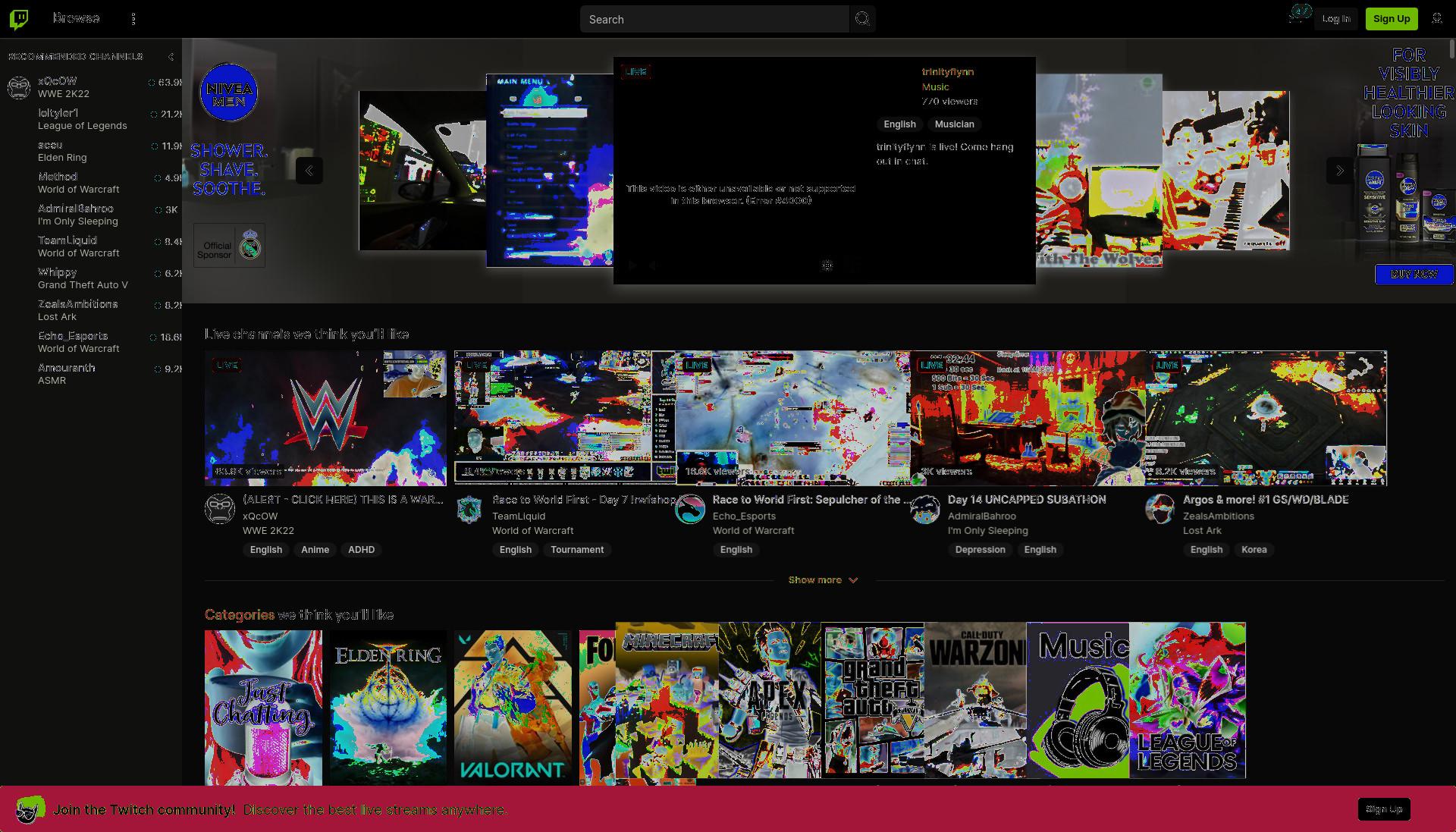The image size is (1456, 832).
Task: Open the Elden Ring category
Action: point(388,708)
